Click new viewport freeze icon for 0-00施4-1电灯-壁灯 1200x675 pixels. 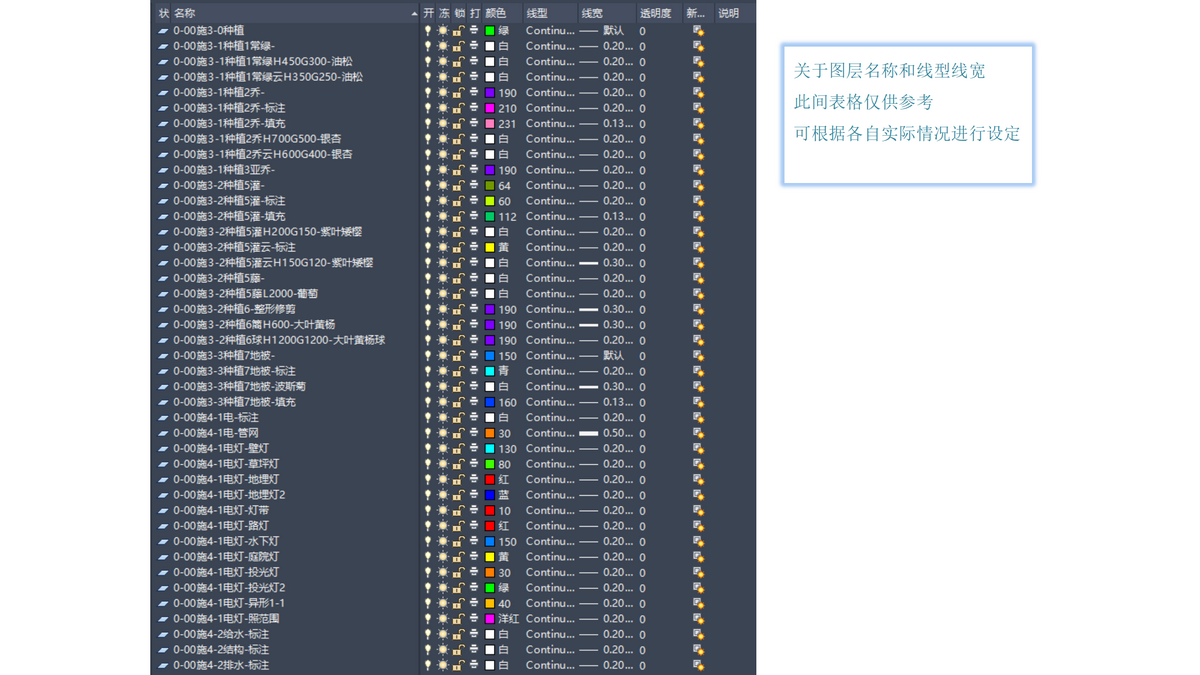click(x=698, y=449)
